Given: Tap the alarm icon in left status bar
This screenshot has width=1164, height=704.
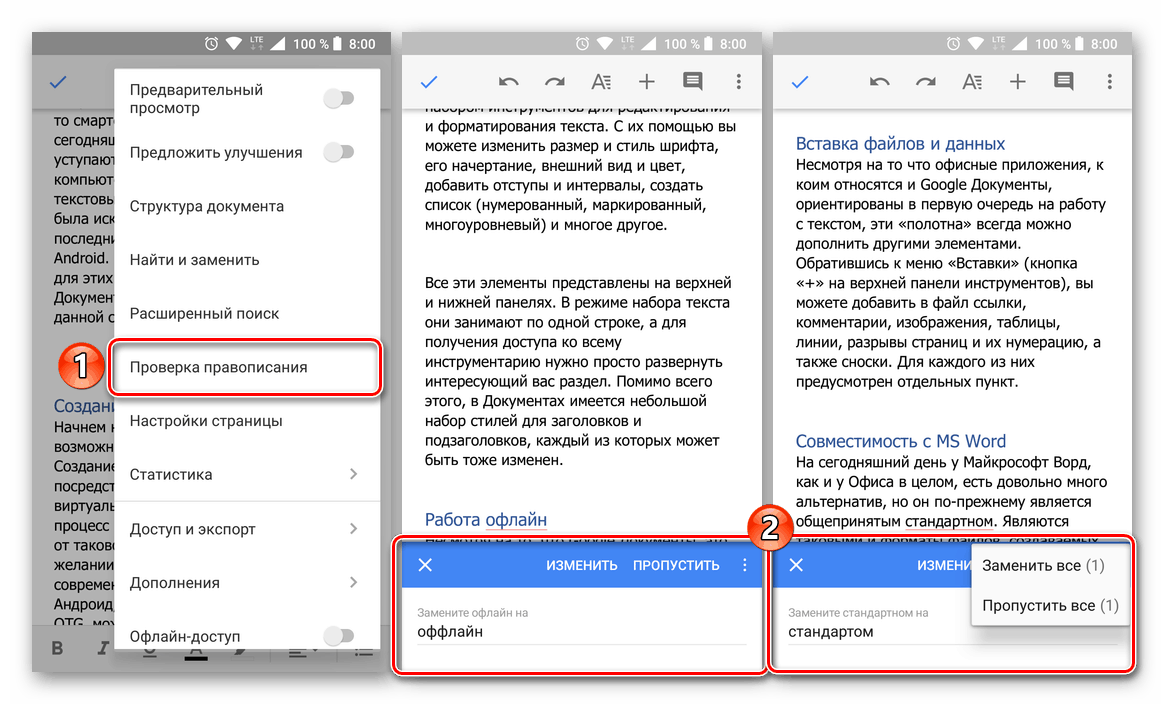Looking at the screenshot, I should [x=212, y=44].
